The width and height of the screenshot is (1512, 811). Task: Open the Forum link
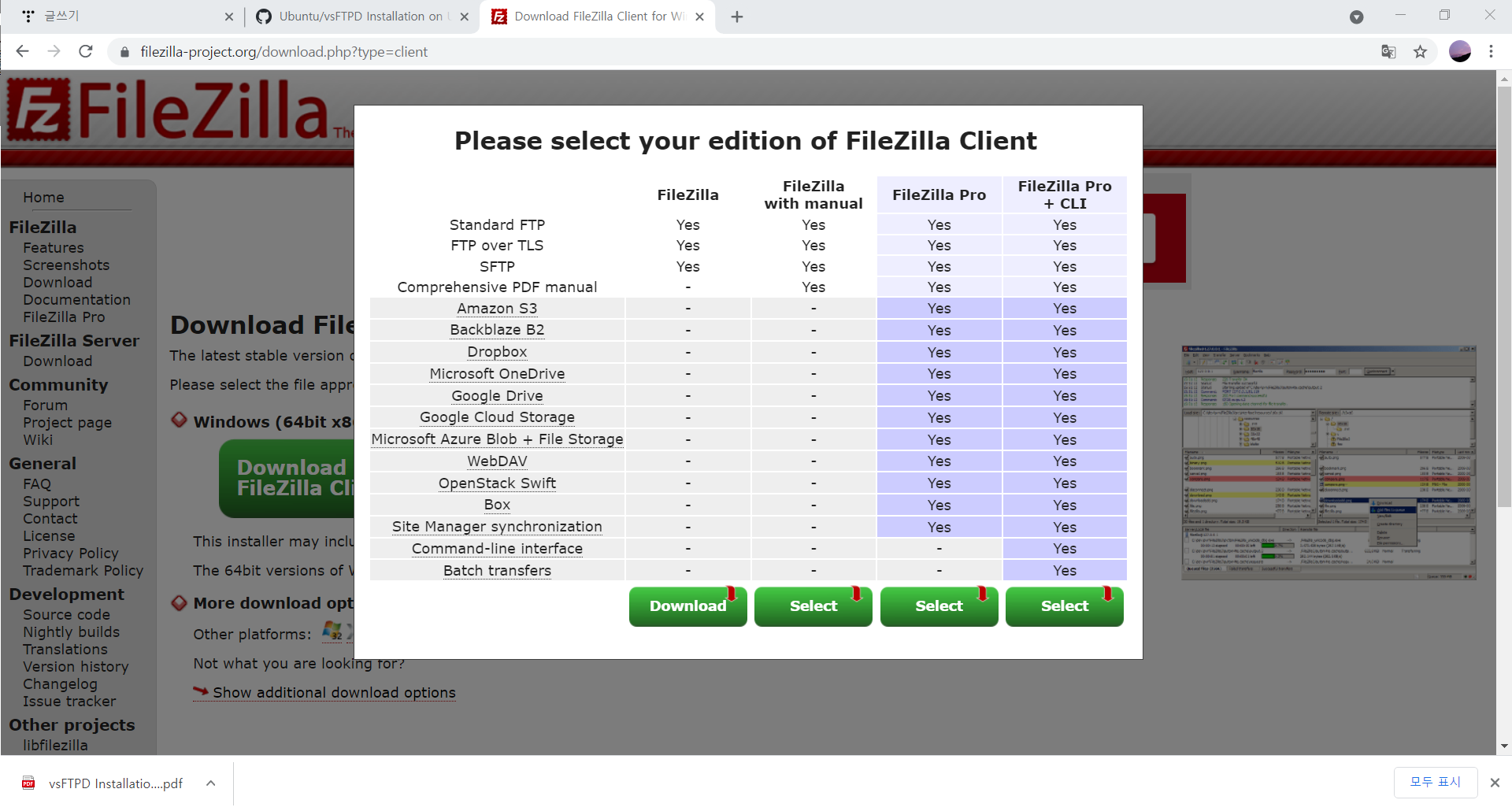click(45, 405)
